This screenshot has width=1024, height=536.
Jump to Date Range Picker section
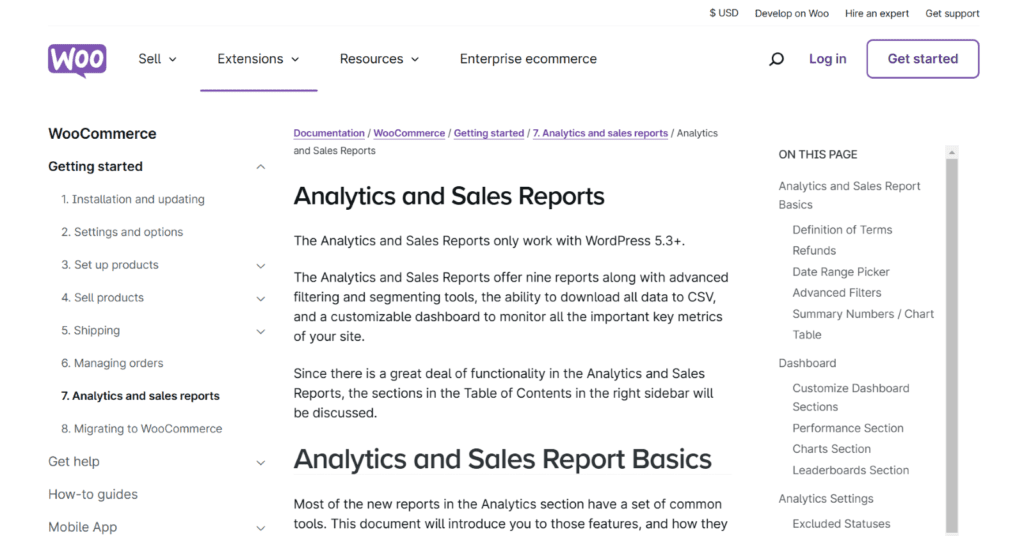[840, 272]
